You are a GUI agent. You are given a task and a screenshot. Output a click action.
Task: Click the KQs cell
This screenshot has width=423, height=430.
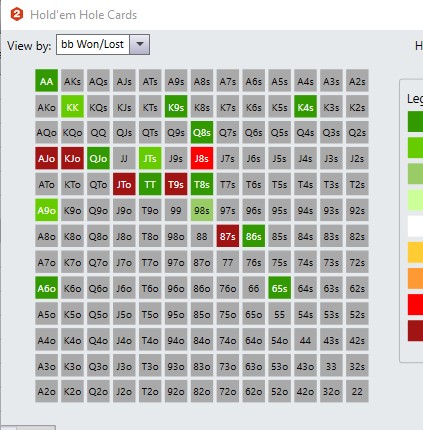pos(98,107)
